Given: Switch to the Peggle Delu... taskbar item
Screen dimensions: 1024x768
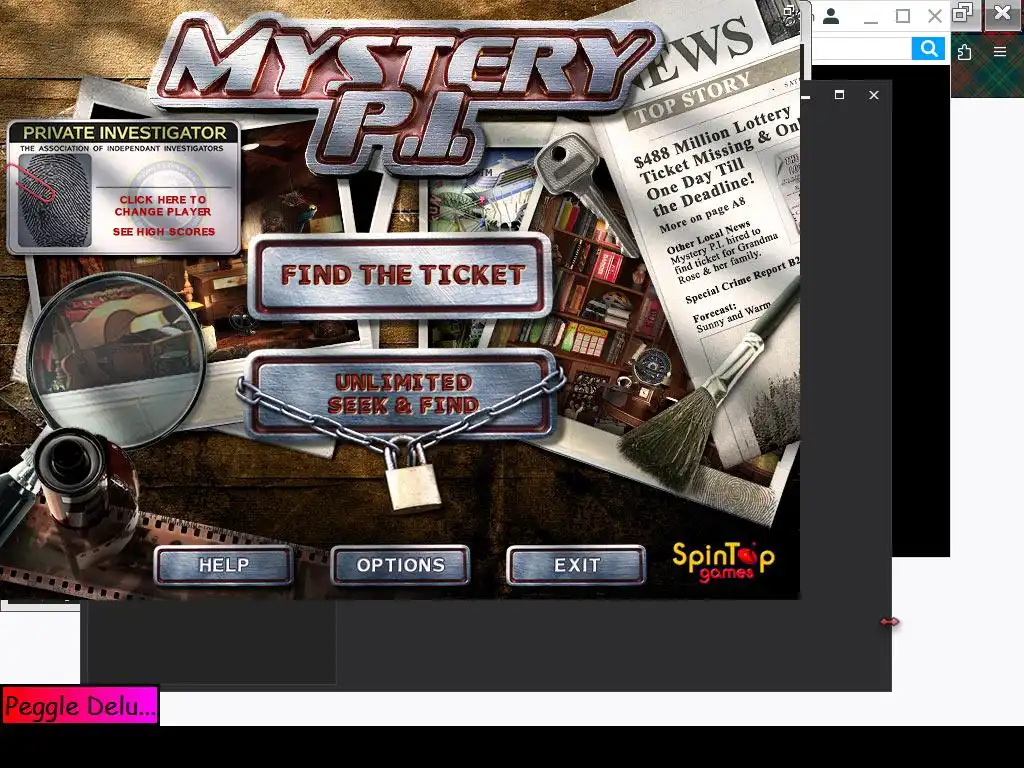Looking at the screenshot, I should (x=80, y=705).
